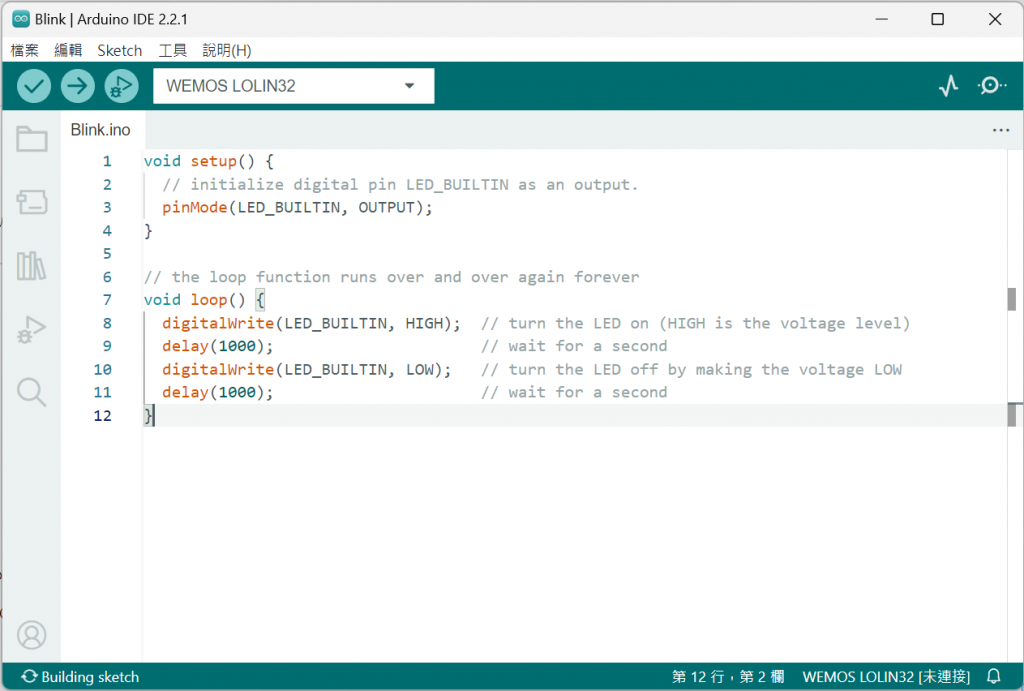The image size is (1024, 691).
Task: Open the WEMOS LOLIN32 board selector dropdown
Action: click(x=293, y=86)
